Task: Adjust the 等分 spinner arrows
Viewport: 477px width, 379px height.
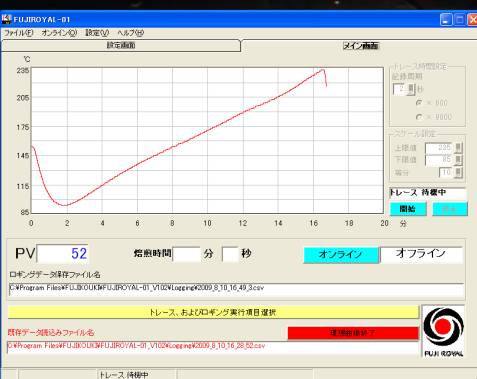Action: (x=459, y=172)
